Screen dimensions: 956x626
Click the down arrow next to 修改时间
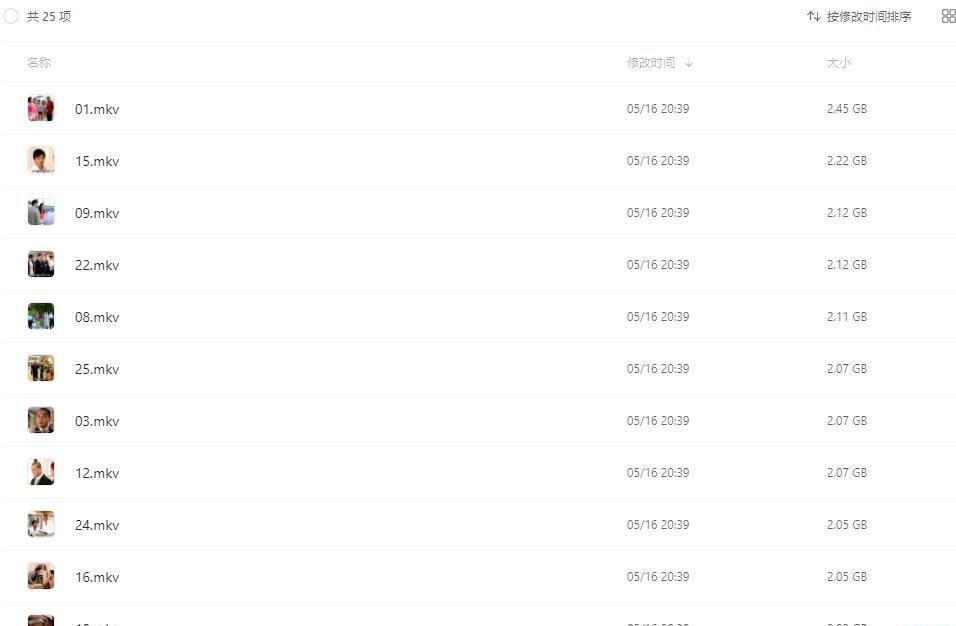coord(688,62)
